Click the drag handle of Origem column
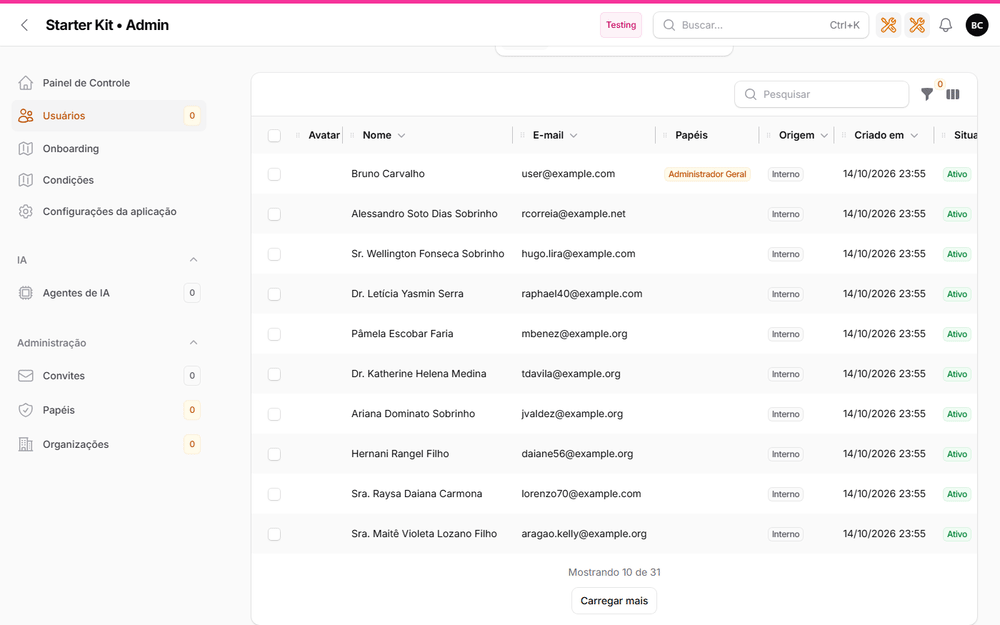This screenshot has width=1000, height=625. (x=768, y=135)
